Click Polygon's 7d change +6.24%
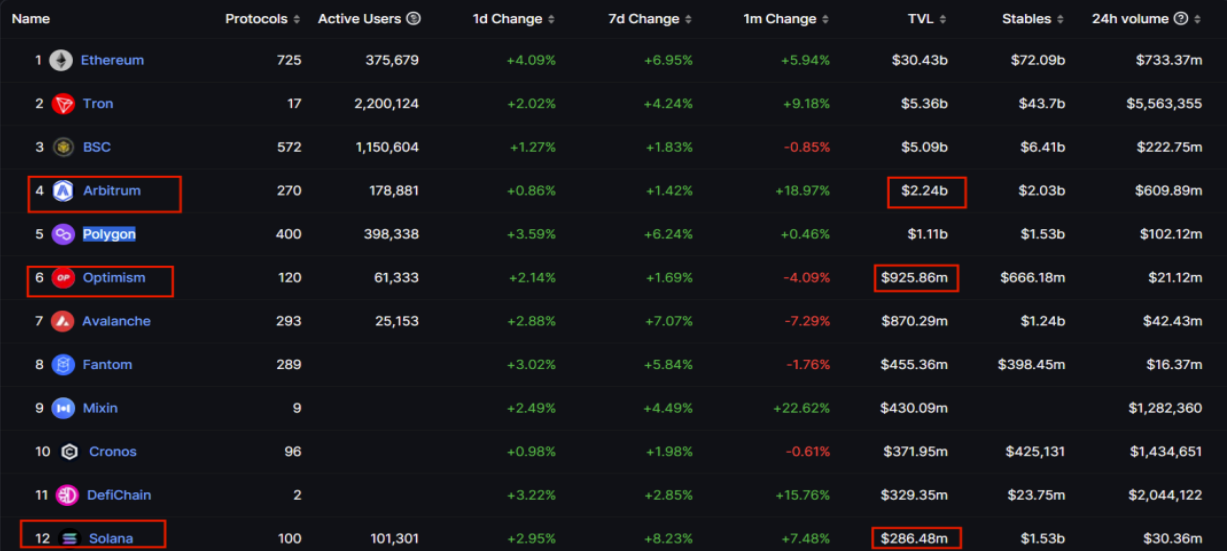 point(668,234)
